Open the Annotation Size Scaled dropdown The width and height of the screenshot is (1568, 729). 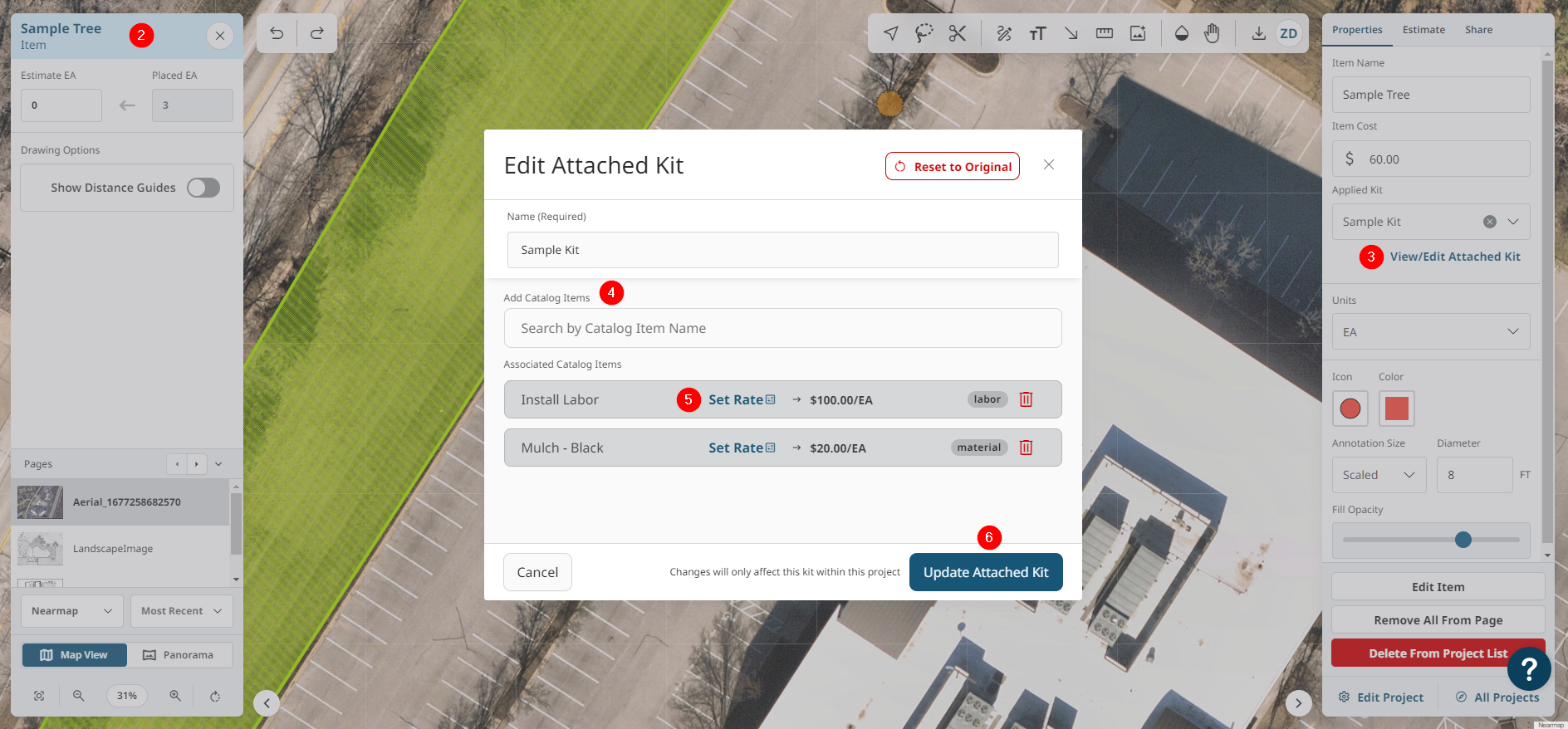pyautogui.click(x=1379, y=475)
